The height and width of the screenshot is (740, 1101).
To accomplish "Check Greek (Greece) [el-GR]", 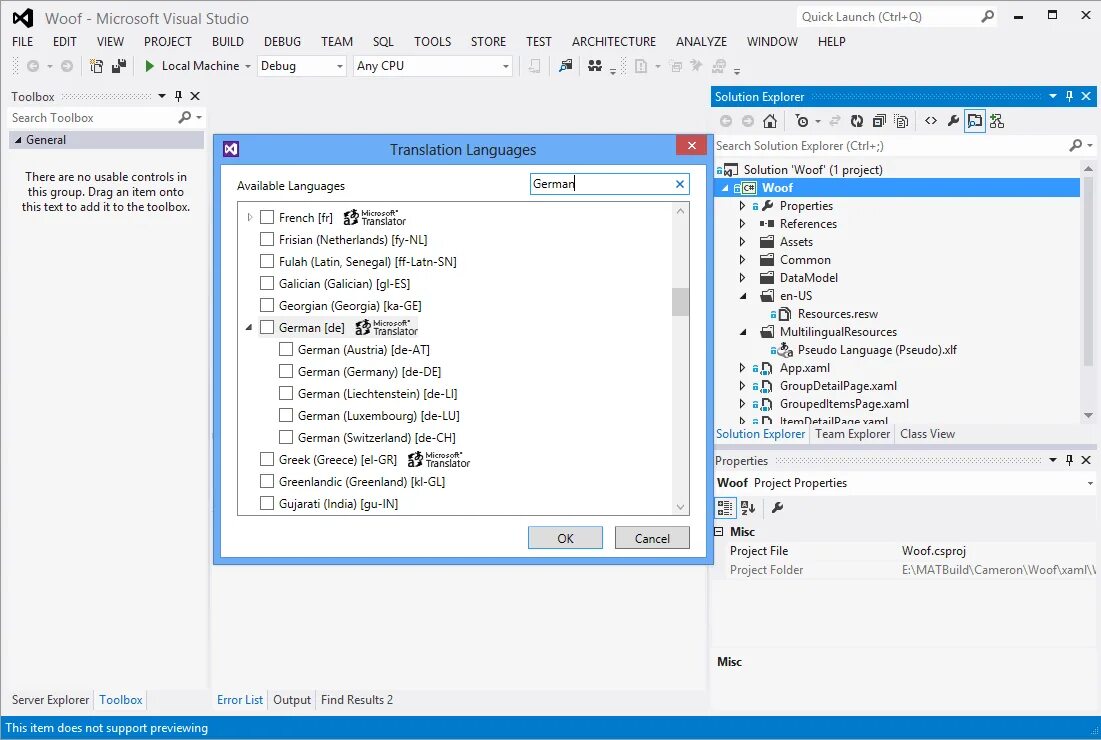I will 267,458.
